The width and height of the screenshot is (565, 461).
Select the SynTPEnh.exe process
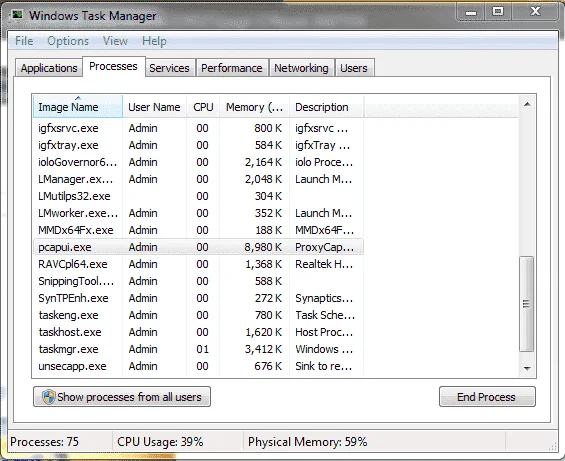tap(198, 298)
